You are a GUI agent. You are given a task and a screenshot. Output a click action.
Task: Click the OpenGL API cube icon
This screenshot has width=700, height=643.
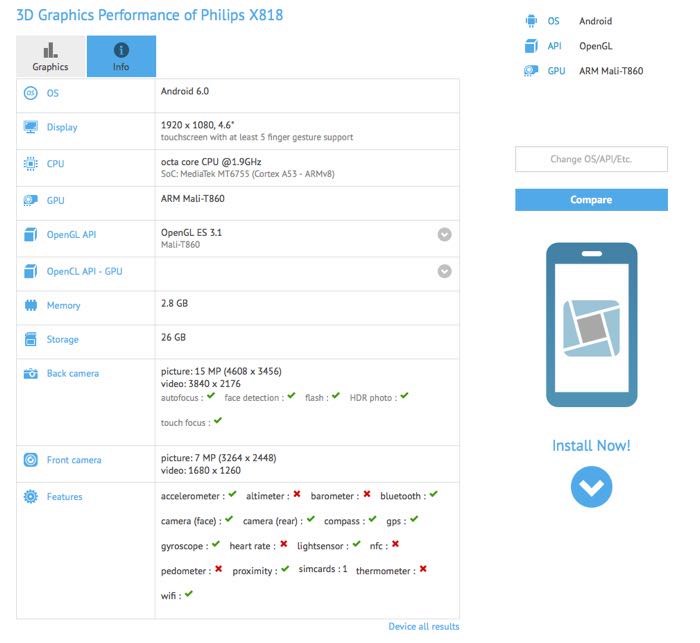pos(31,234)
